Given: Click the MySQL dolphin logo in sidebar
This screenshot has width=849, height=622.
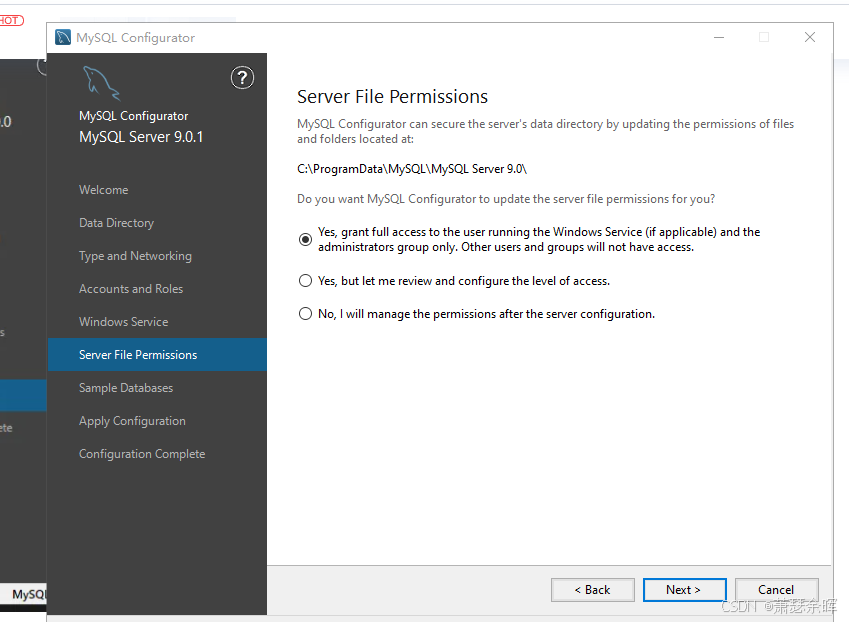Looking at the screenshot, I should (x=101, y=83).
